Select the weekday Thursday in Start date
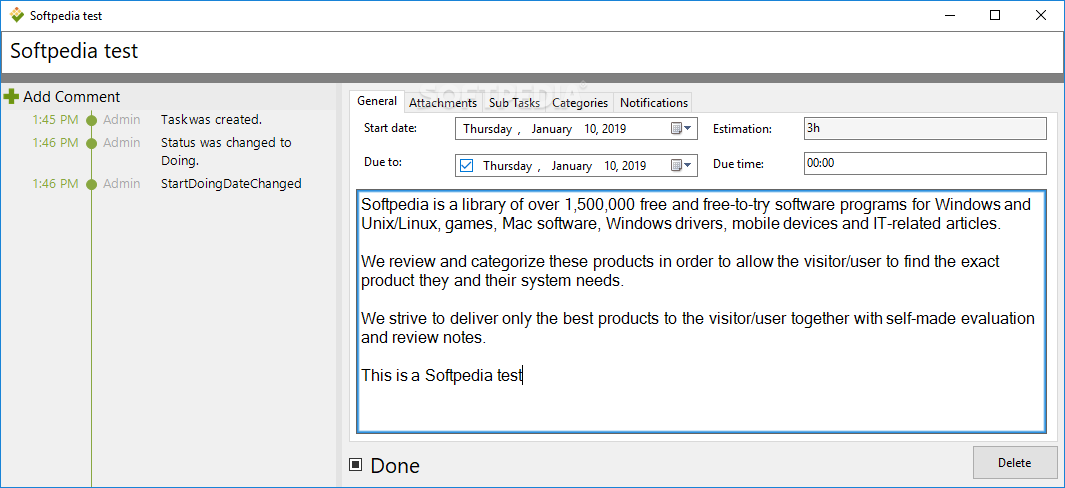Image resolution: width=1065 pixels, height=488 pixels. coord(487,128)
